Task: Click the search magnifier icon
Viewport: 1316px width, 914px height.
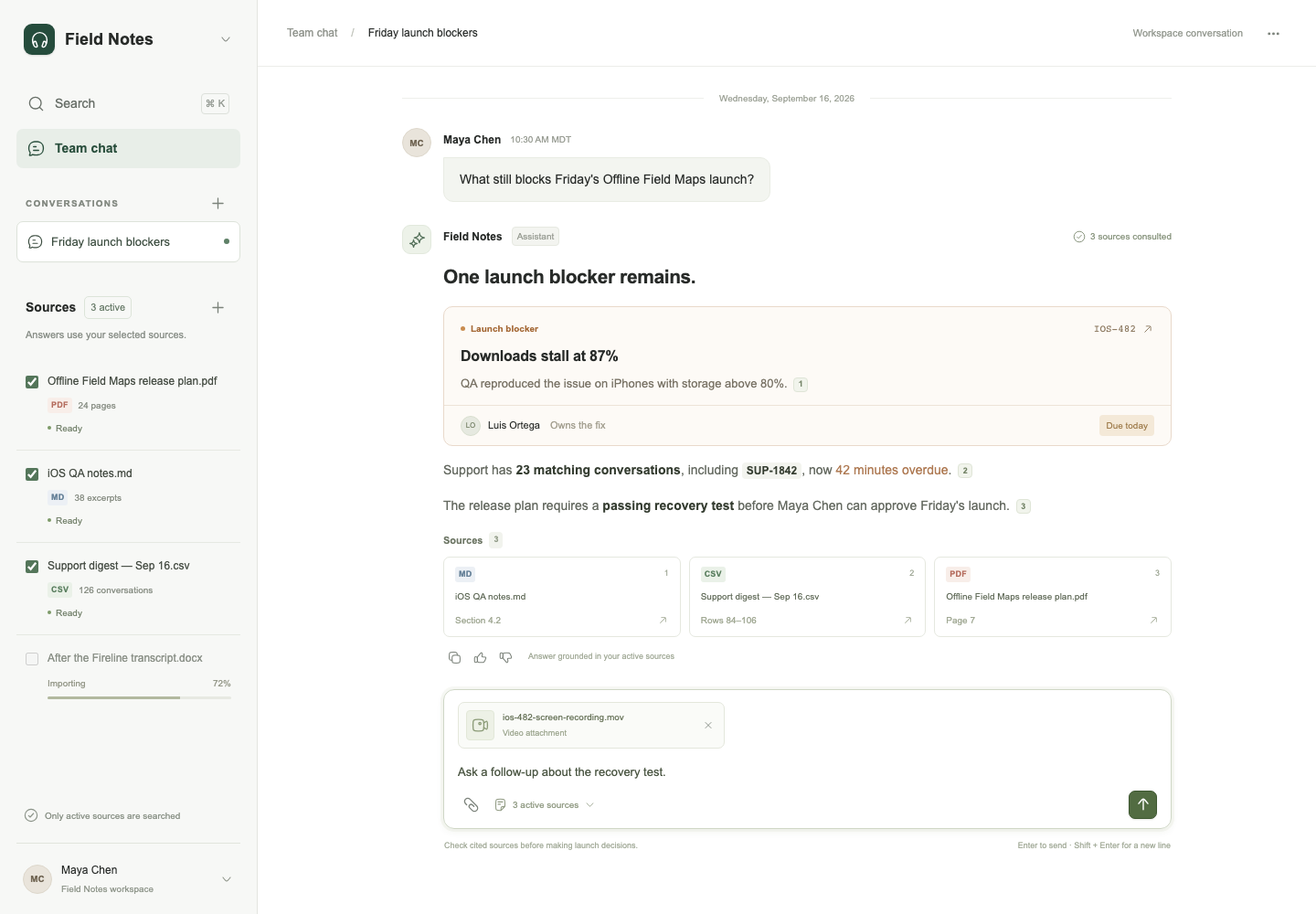Action: [36, 103]
